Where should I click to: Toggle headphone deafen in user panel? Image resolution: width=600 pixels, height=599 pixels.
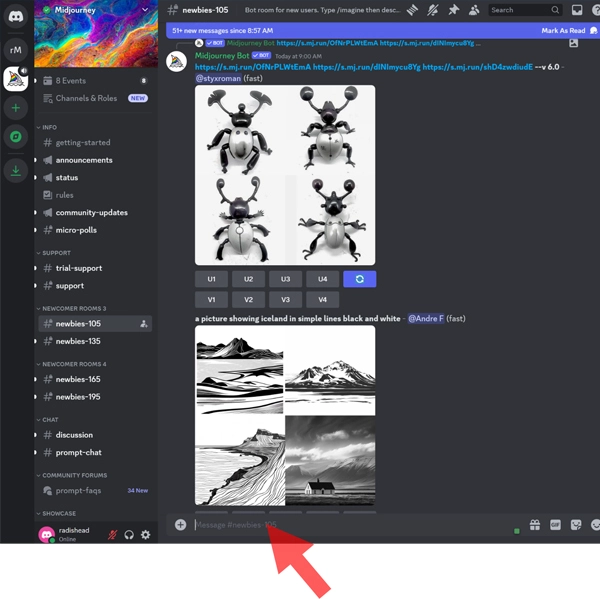[x=129, y=535]
